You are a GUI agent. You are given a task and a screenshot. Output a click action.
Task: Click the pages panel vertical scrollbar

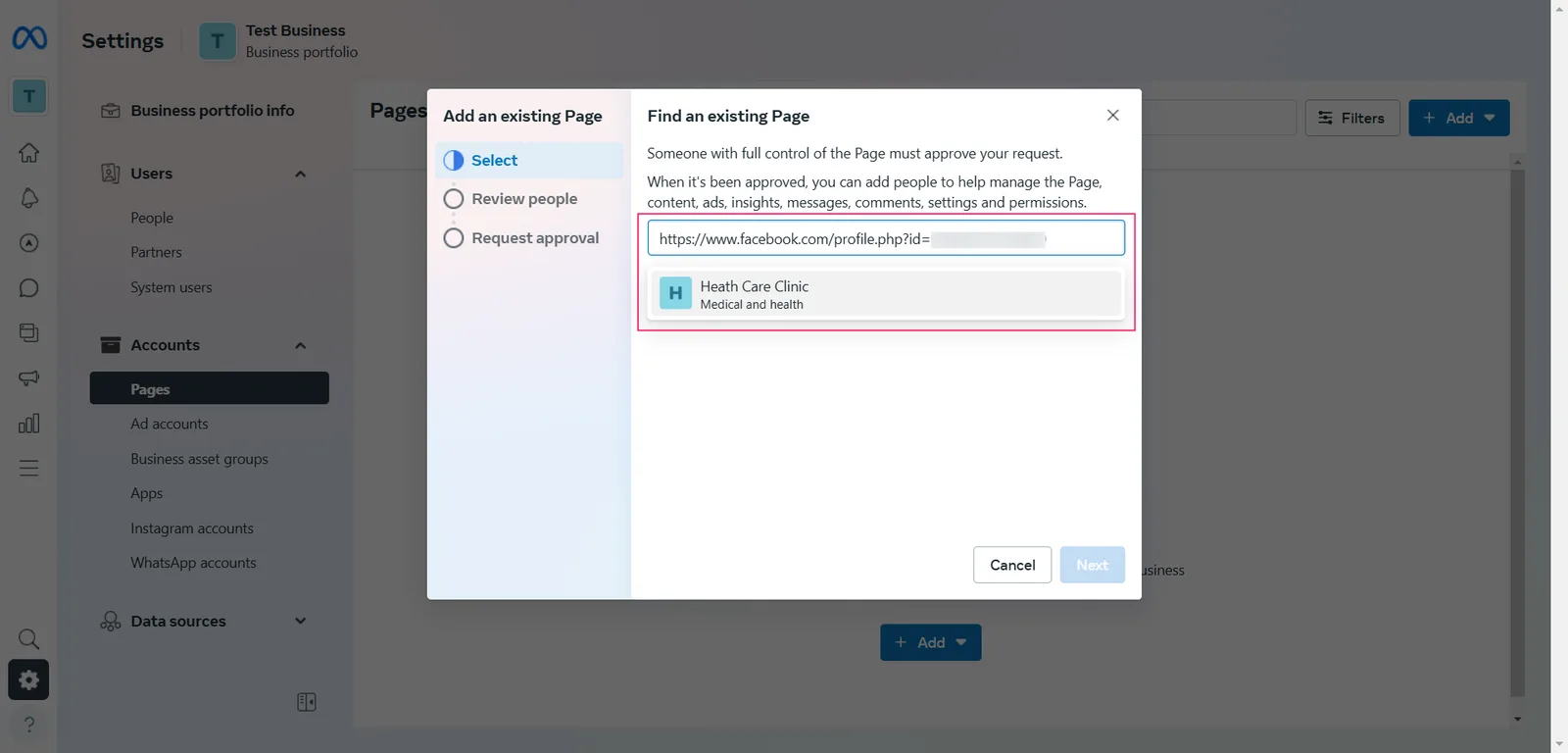(1517, 431)
